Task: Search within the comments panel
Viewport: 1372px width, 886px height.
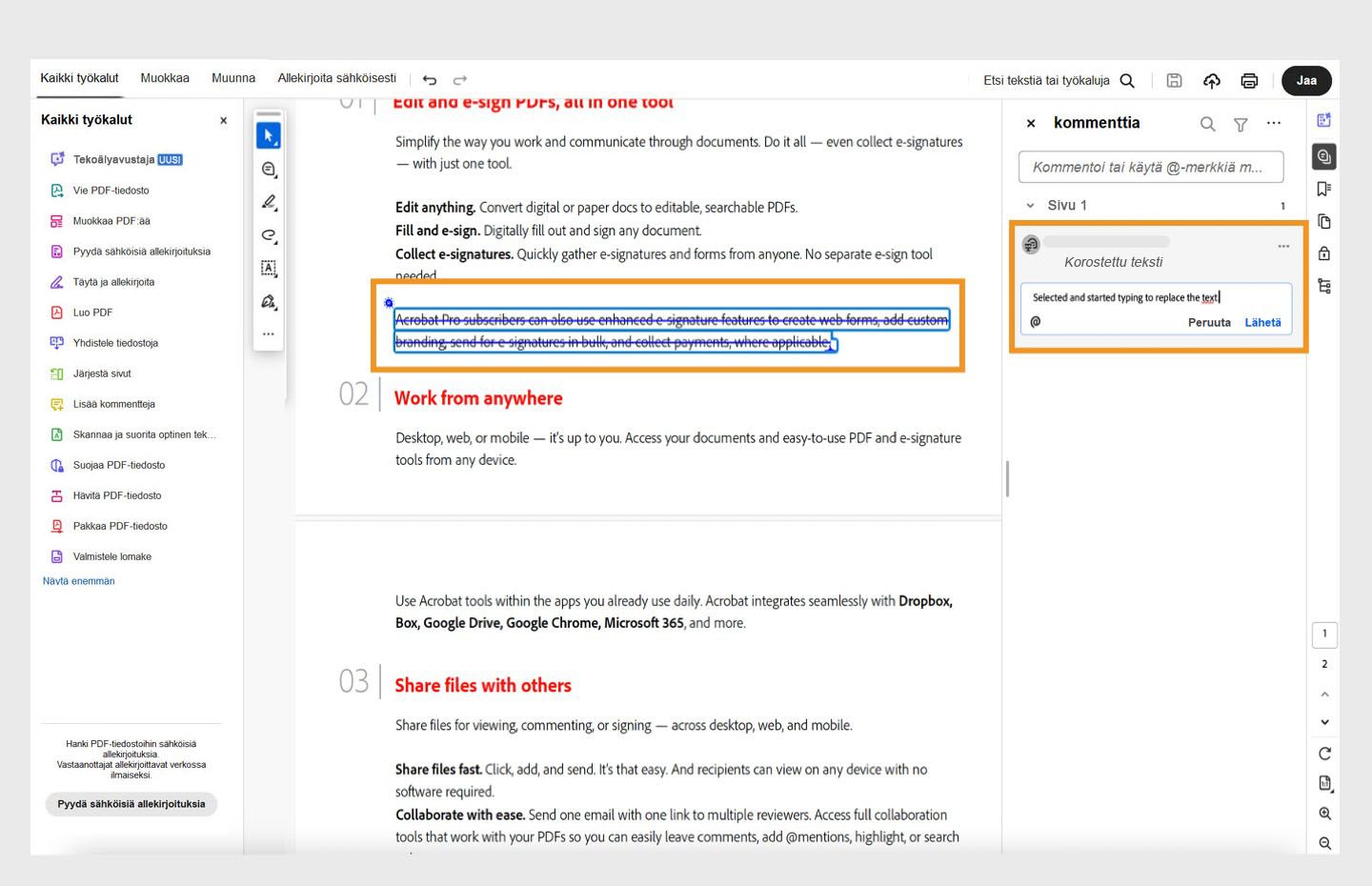Action: click(x=1207, y=124)
